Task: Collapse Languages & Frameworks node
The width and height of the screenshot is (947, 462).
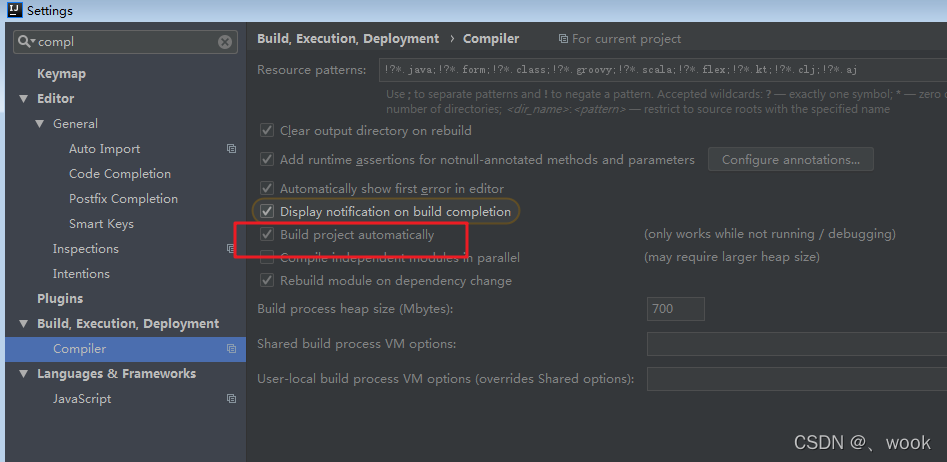Action: click(x=24, y=374)
